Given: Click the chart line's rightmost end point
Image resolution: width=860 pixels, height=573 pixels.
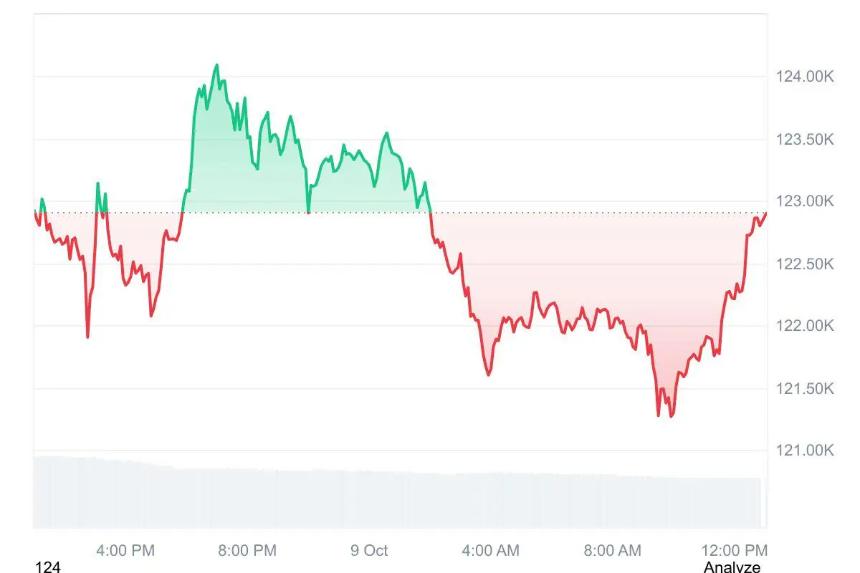Looking at the screenshot, I should 766,213.
